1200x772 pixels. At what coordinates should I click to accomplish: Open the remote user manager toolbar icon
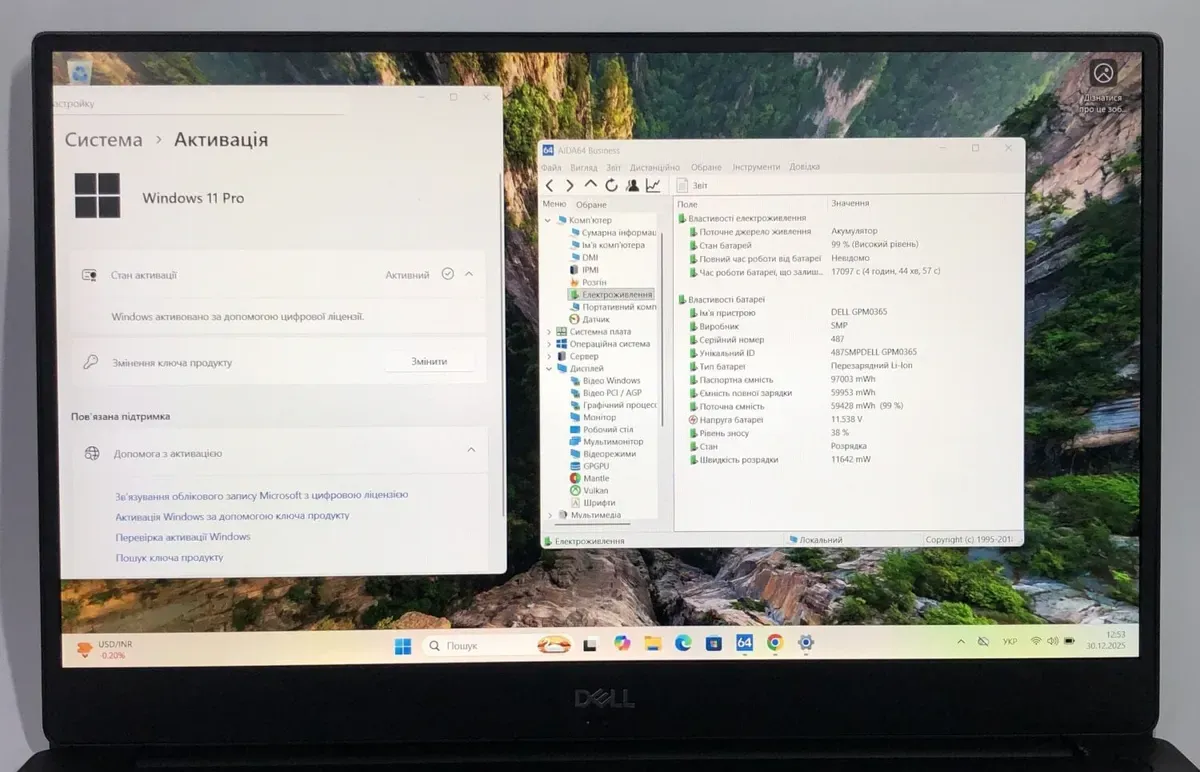tap(632, 185)
